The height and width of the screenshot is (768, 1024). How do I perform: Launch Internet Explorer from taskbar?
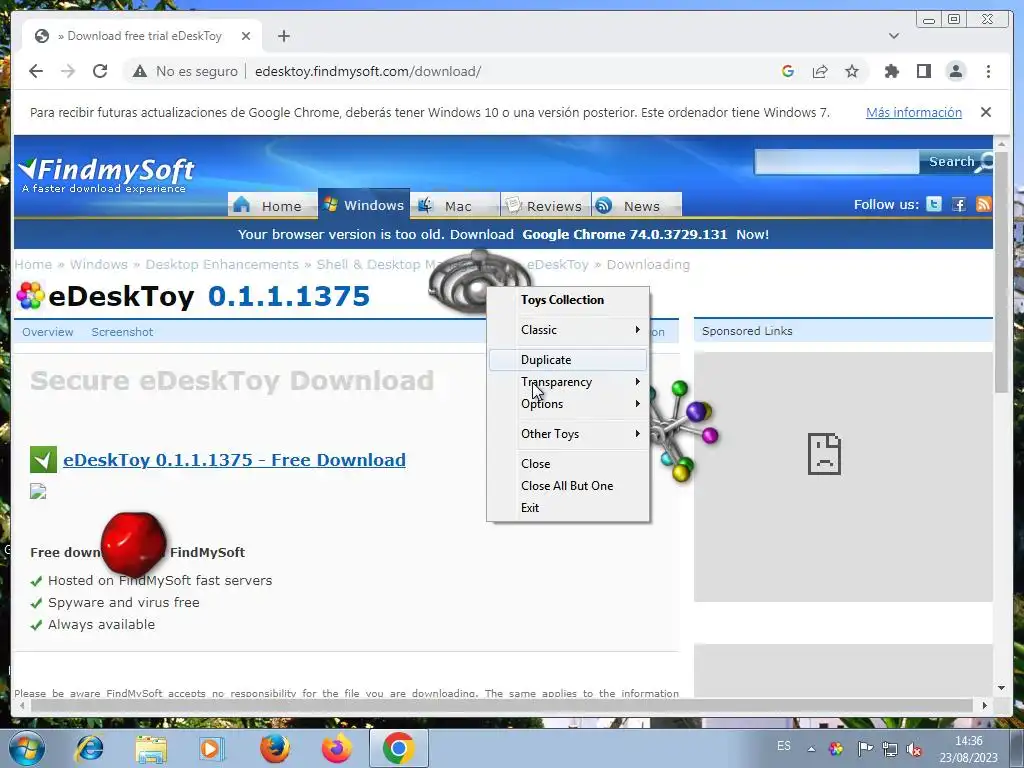point(89,748)
